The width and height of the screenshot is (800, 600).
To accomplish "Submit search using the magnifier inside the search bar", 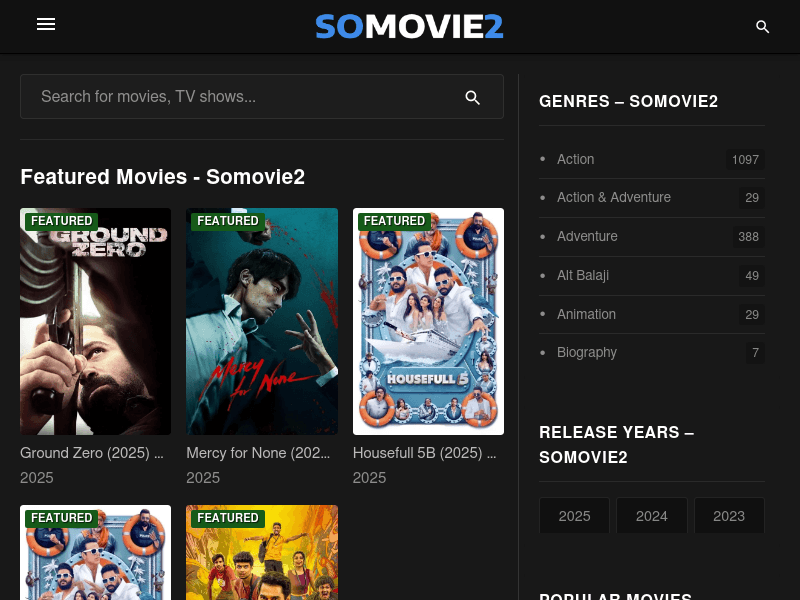I will (472, 96).
